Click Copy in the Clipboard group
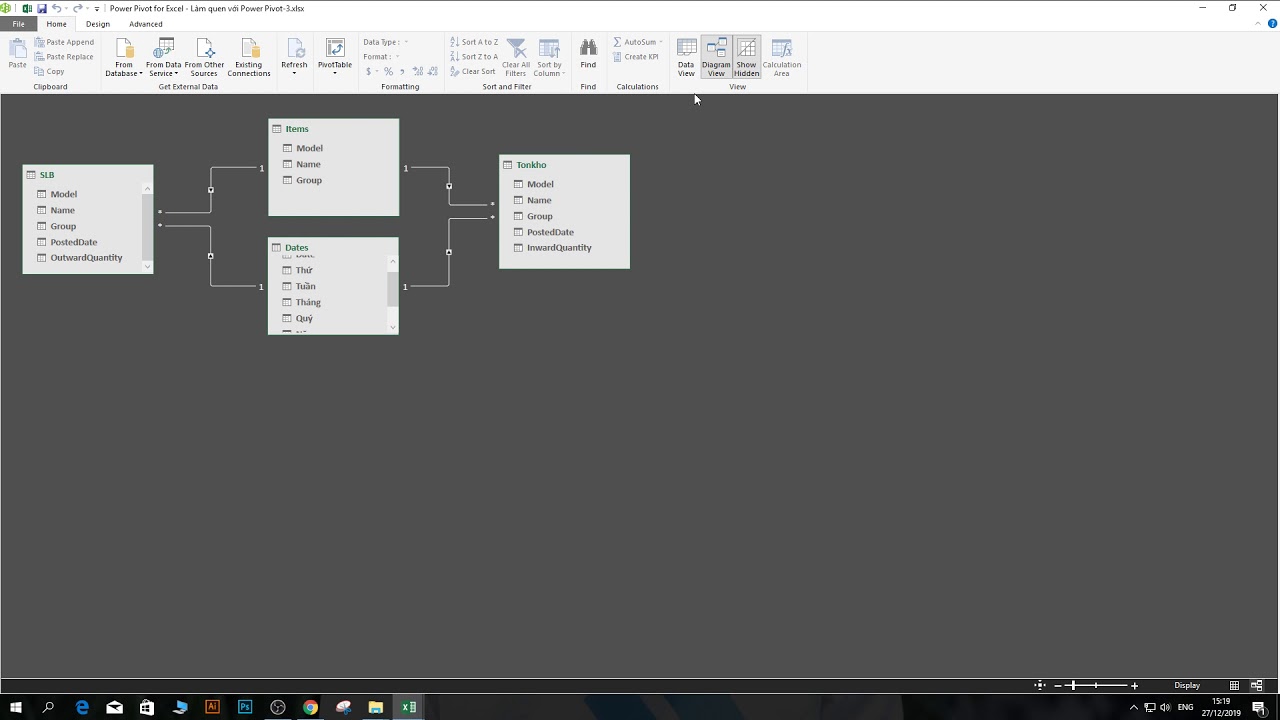 49,71
